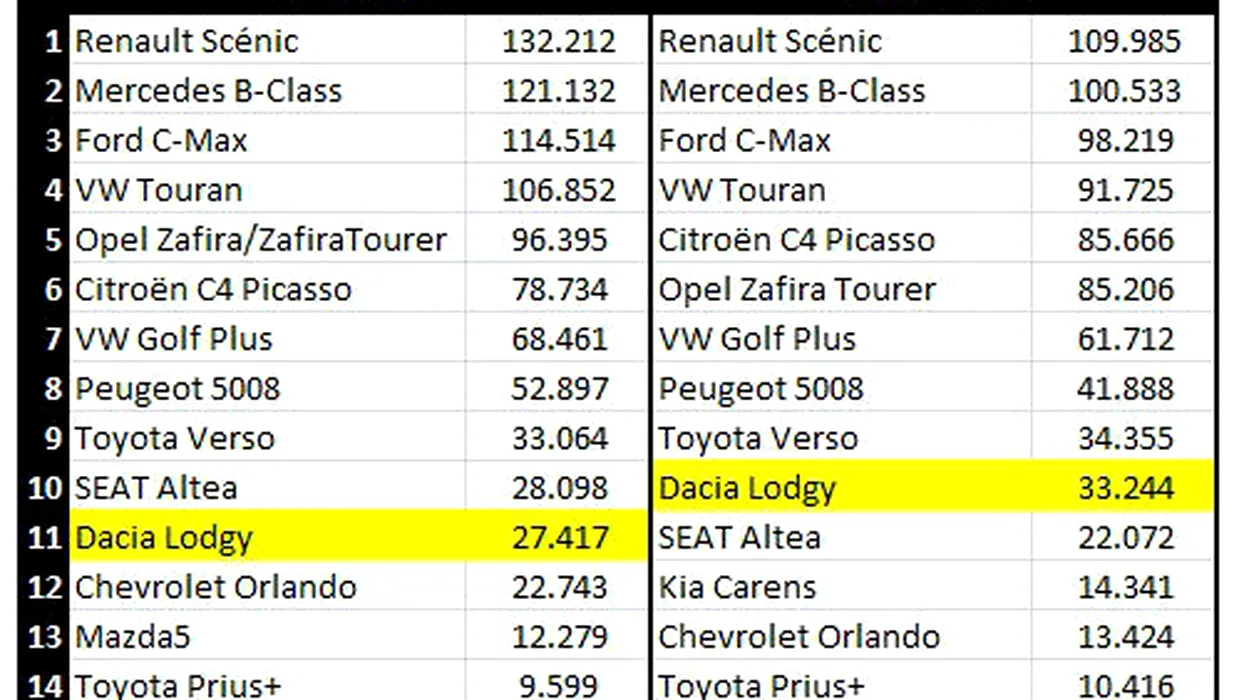Select the Kia Carens cell
1239x700 pixels.
pos(842,587)
